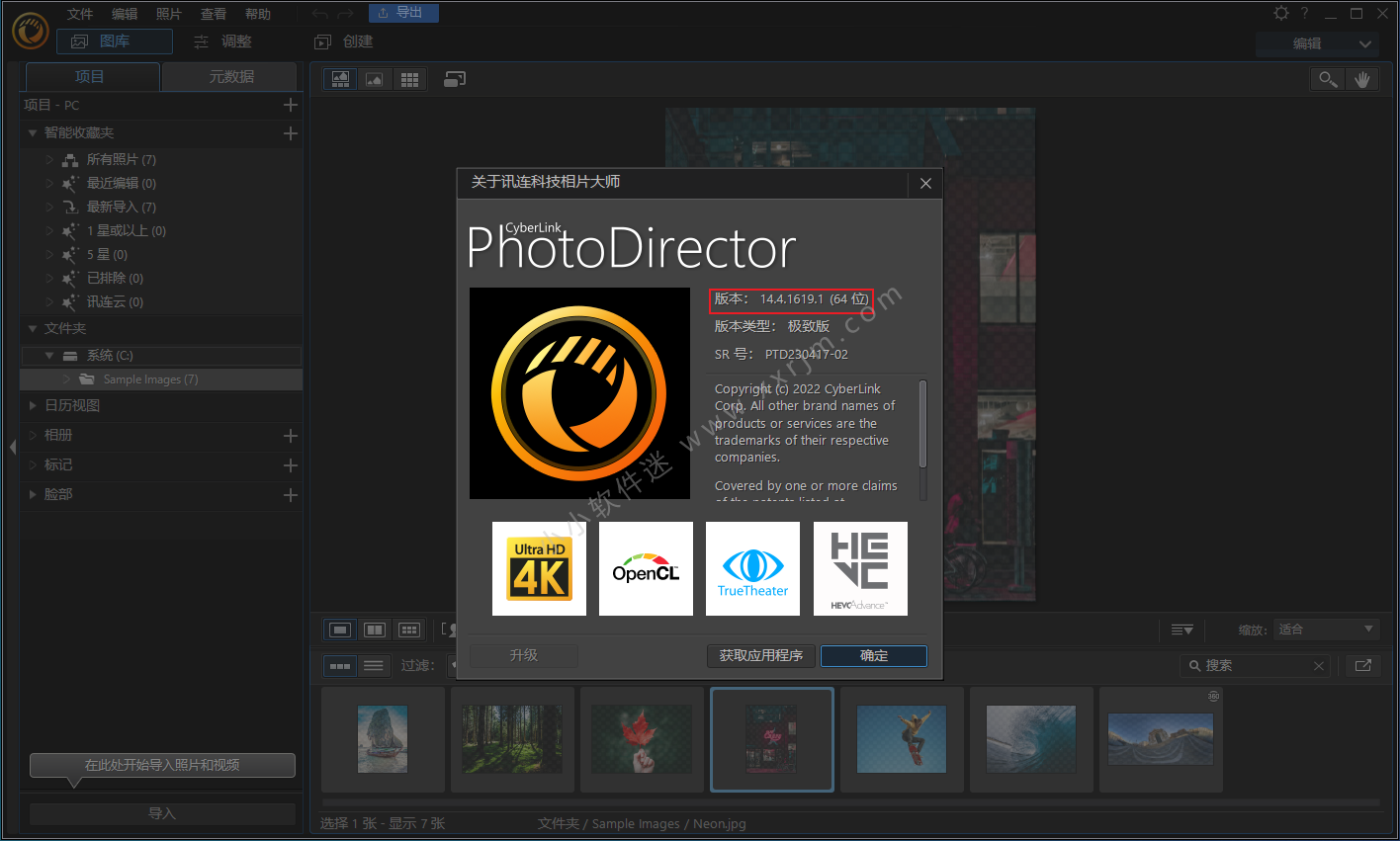This screenshot has height=841, width=1400.
Task: Select compare two-up layout icon
Action: (x=375, y=630)
